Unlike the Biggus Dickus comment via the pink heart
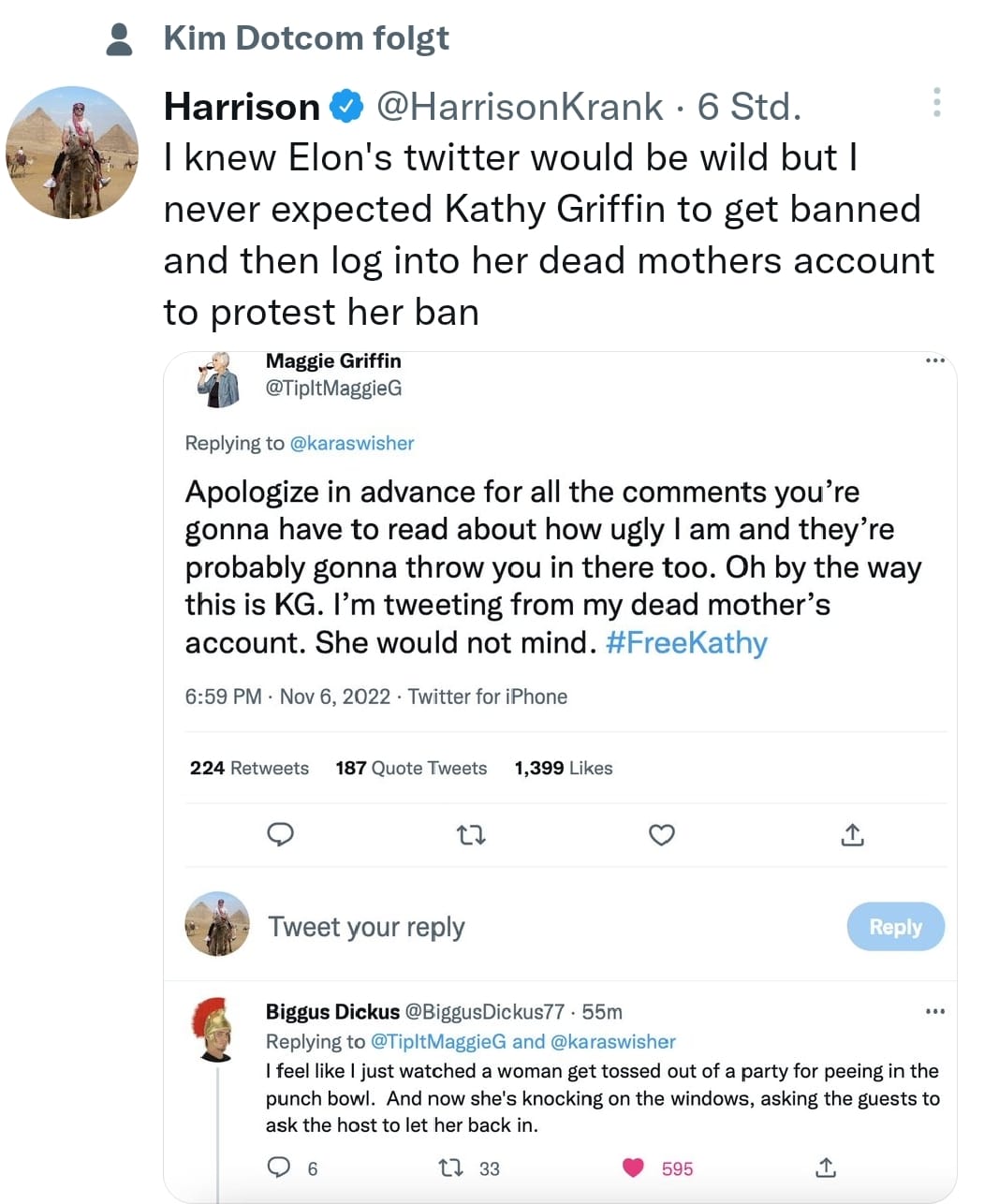 click(x=634, y=1167)
